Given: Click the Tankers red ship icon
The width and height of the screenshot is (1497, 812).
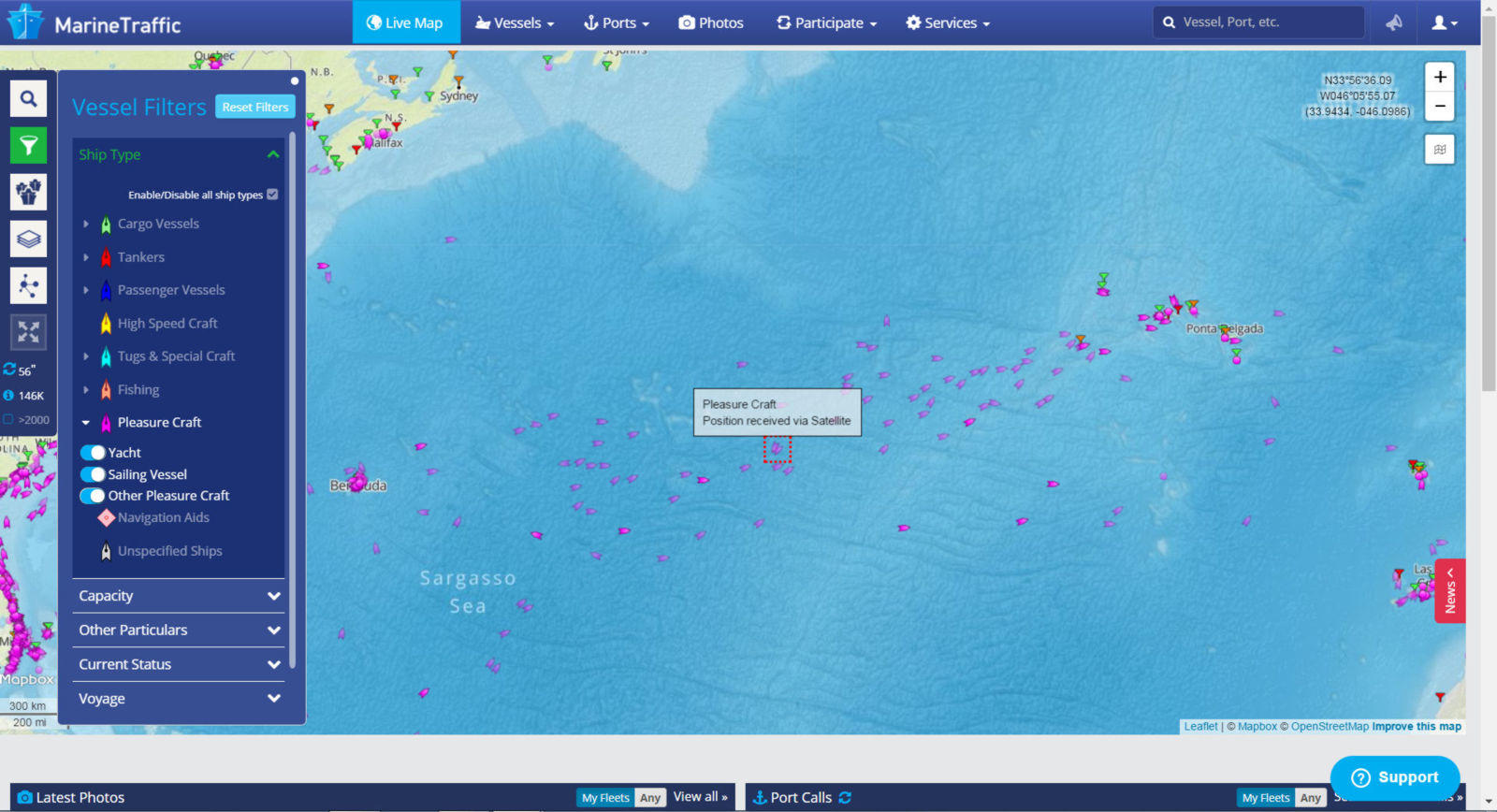Looking at the screenshot, I should tap(106, 257).
